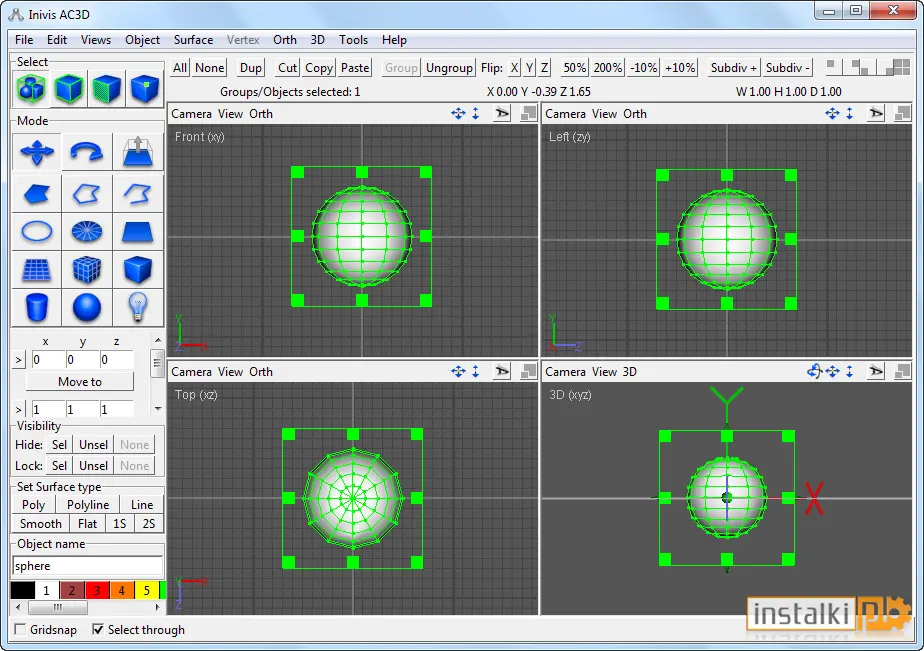This screenshot has height=651, width=924.
Task: Select the Cylinder creation tool
Action: (x=37, y=308)
